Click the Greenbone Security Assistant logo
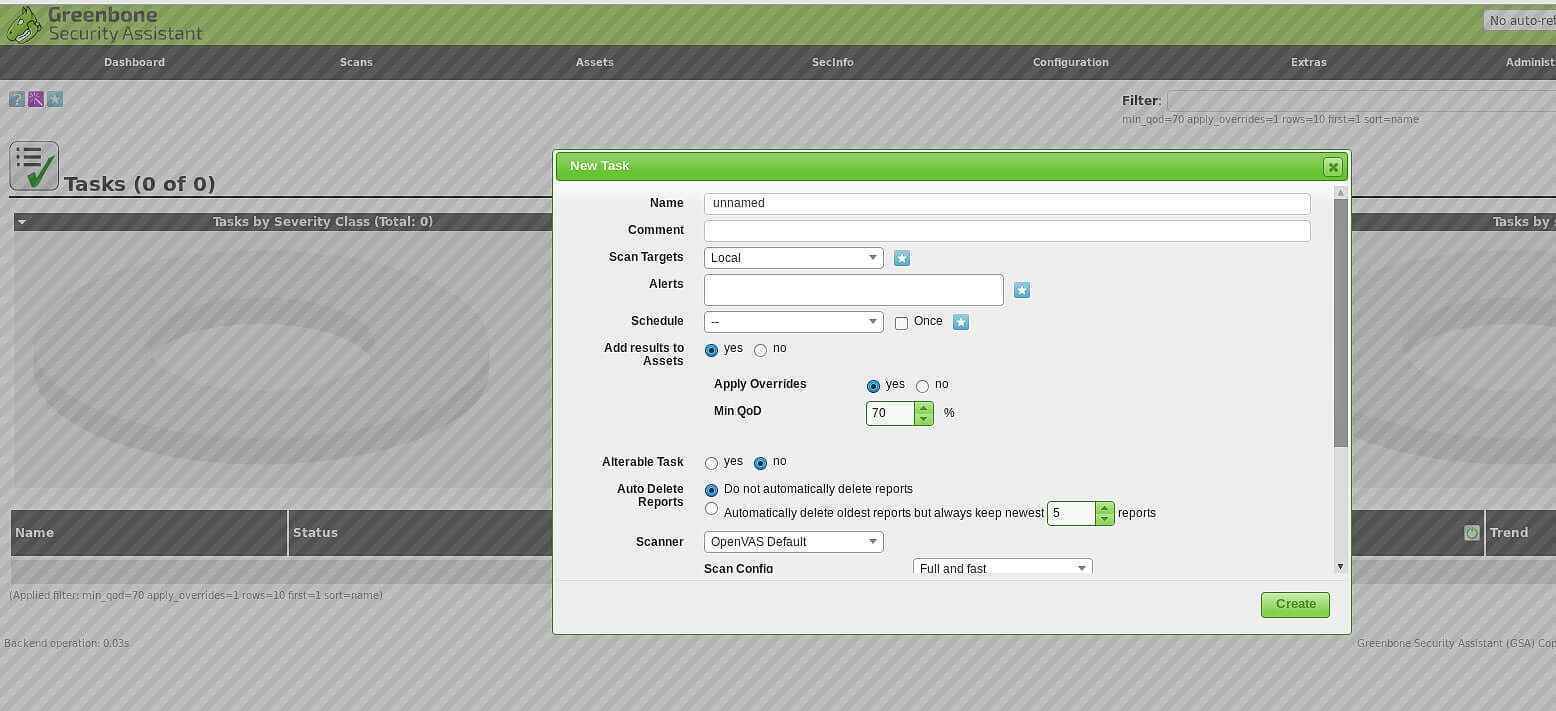 coord(104,24)
